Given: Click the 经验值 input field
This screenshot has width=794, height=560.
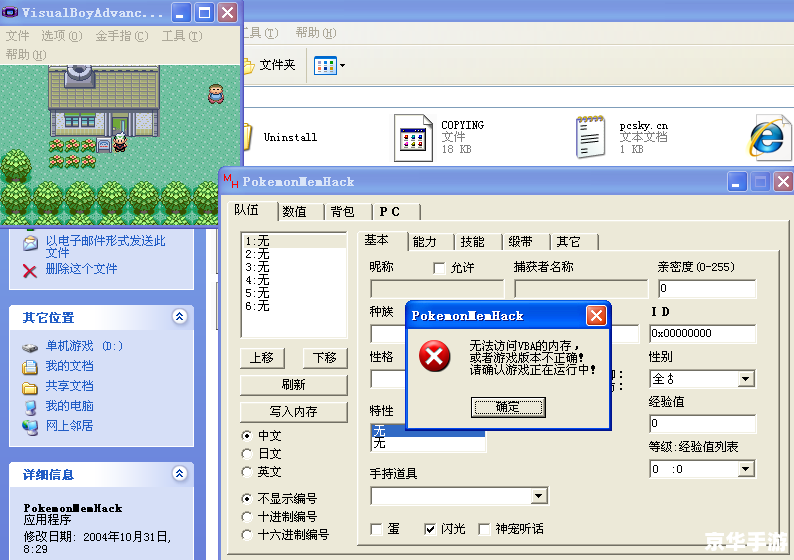Looking at the screenshot, I should pos(703,423).
